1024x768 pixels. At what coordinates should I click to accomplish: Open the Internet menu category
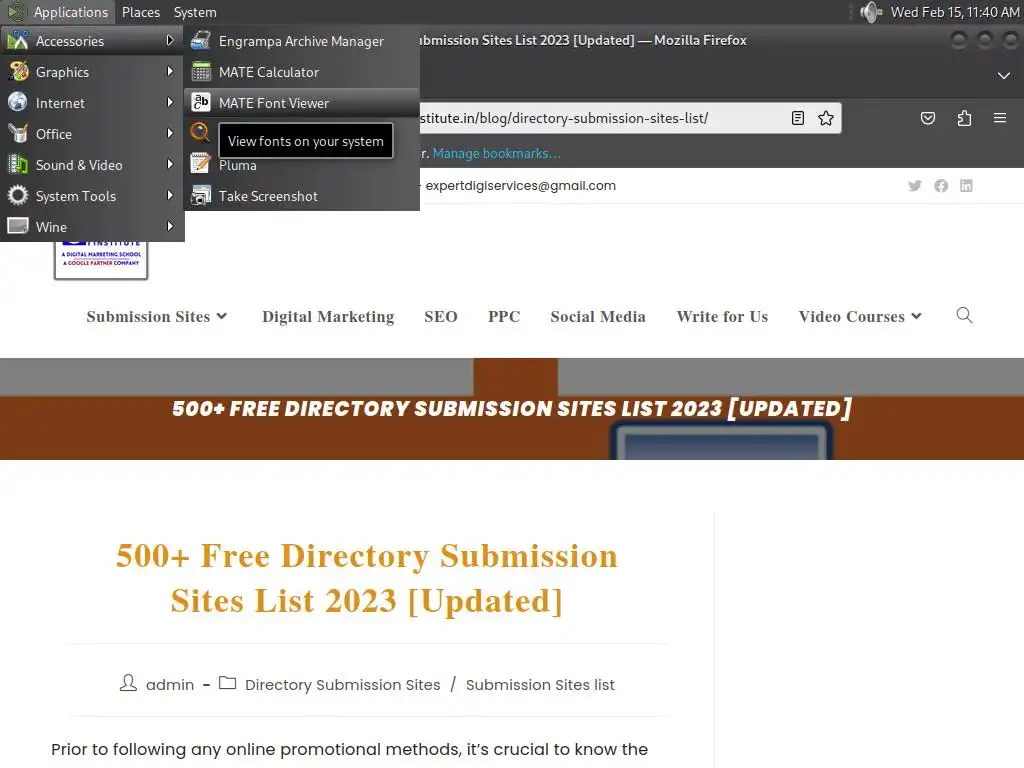[x=92, y=103]
